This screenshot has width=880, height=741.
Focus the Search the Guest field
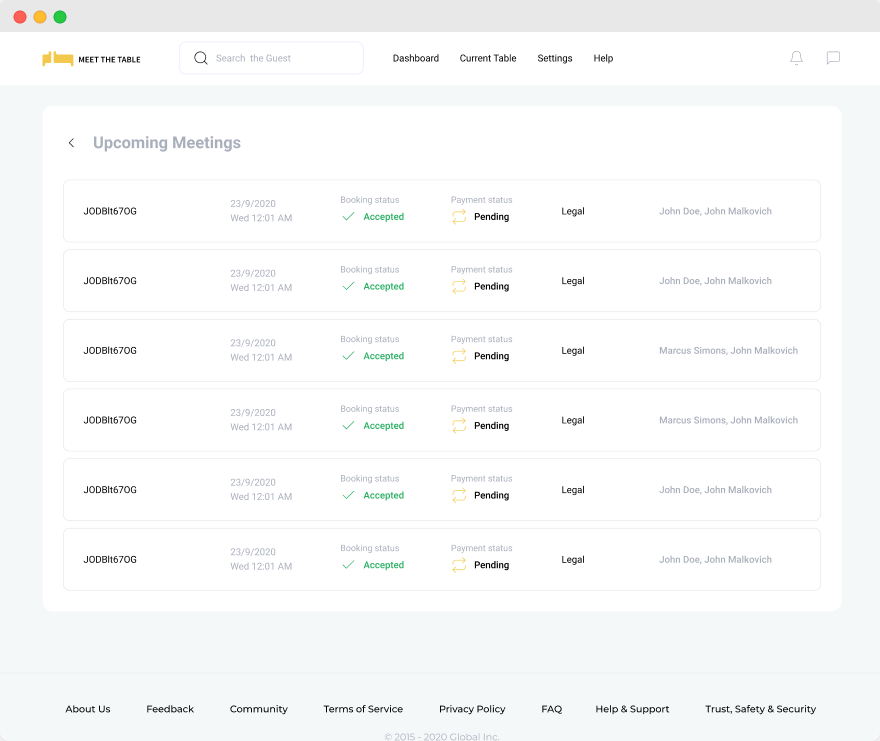click(x=271, y=58)
